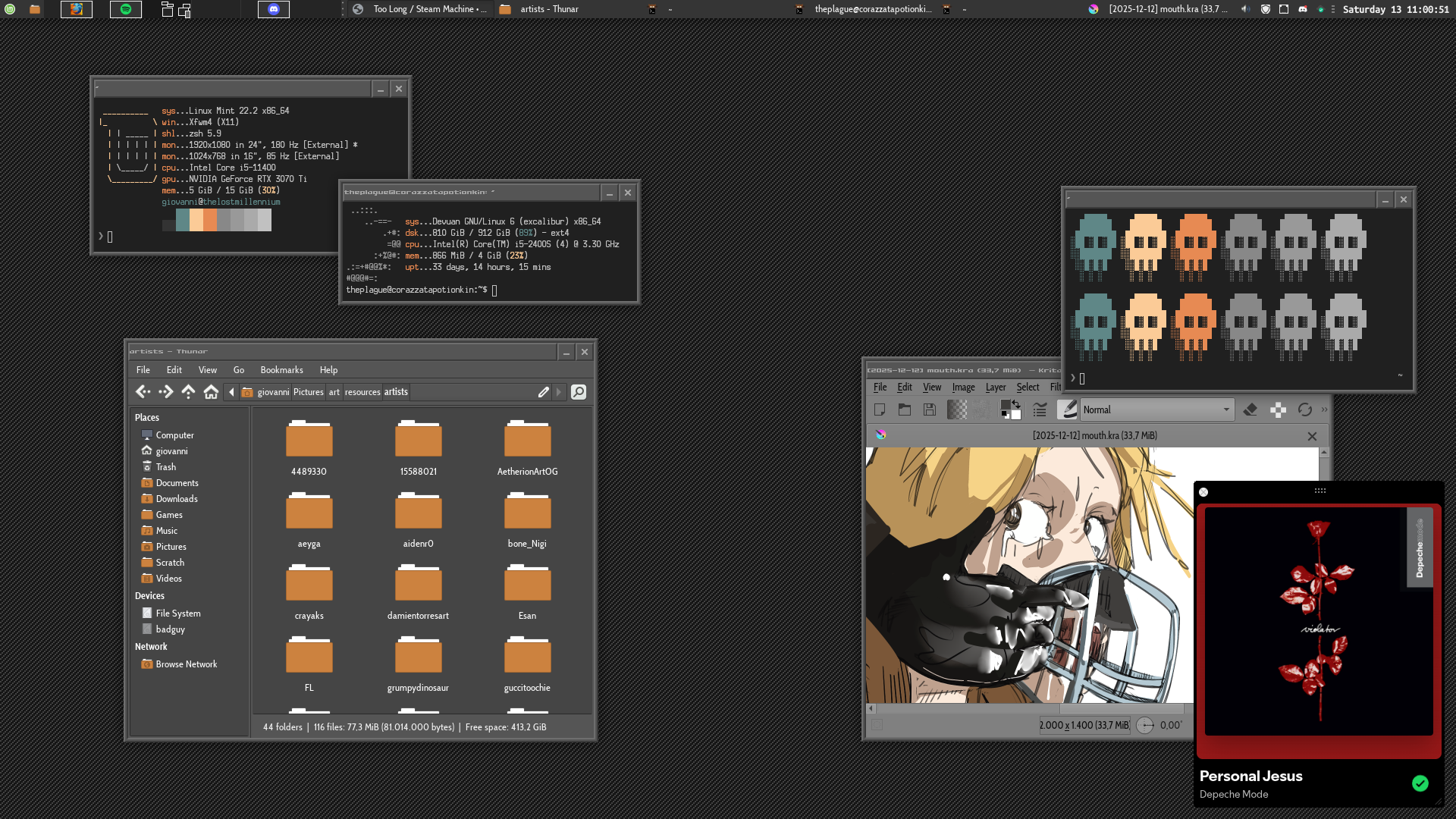Expand the hidden Krita toolbar items

click(1324, 409)
